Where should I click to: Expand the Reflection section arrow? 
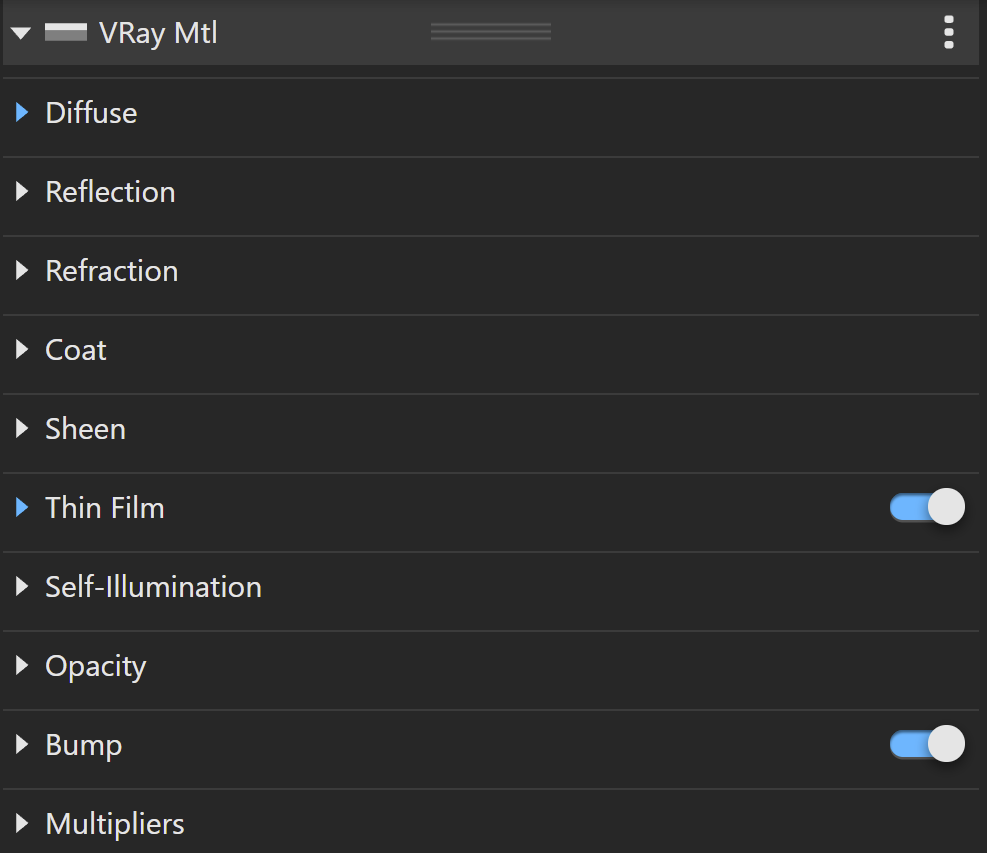coord(22,191)
